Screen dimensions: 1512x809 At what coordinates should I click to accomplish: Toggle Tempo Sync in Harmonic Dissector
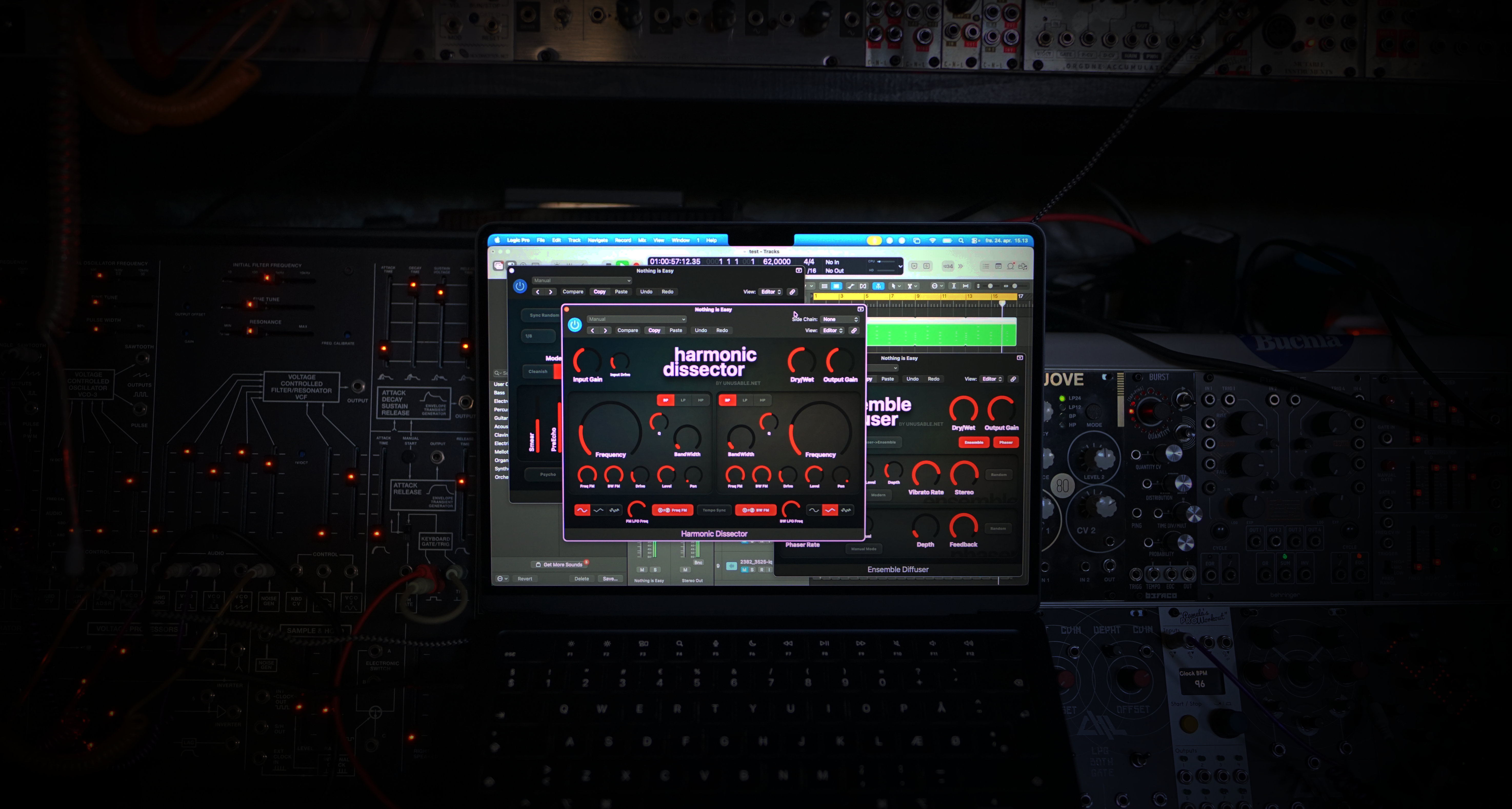click(714, 510)
